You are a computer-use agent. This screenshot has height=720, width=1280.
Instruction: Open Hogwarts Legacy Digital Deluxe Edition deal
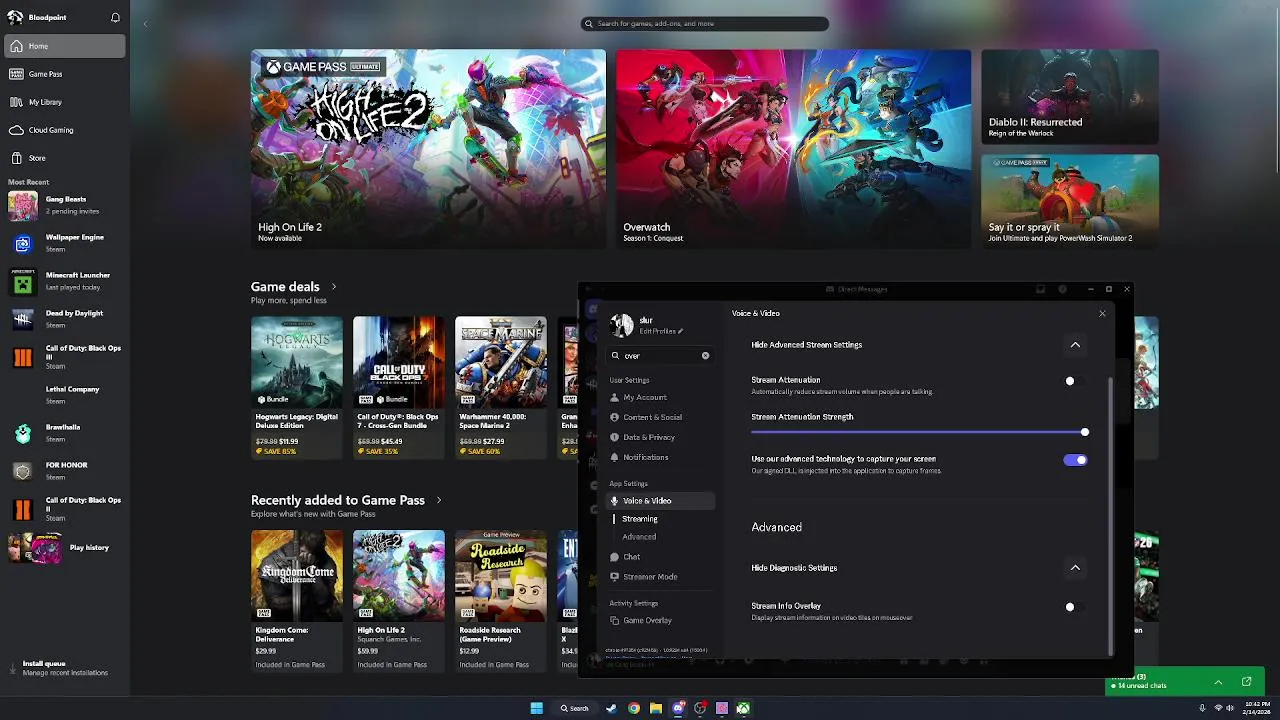click(x=297, y=387)
